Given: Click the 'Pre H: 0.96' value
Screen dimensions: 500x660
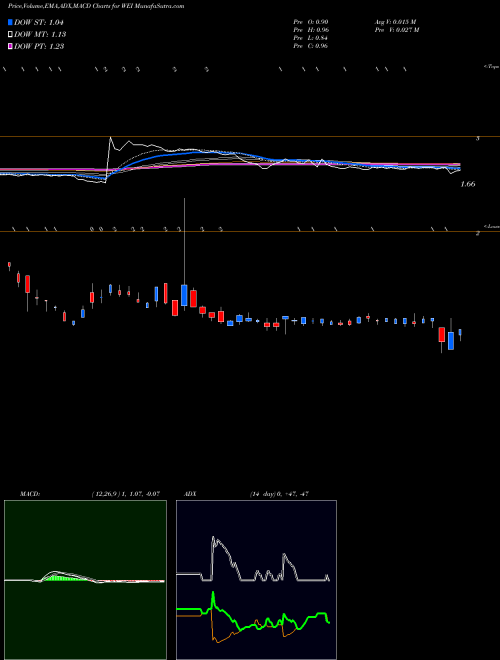Looking at the screenshot, I should tap(311, 30).
